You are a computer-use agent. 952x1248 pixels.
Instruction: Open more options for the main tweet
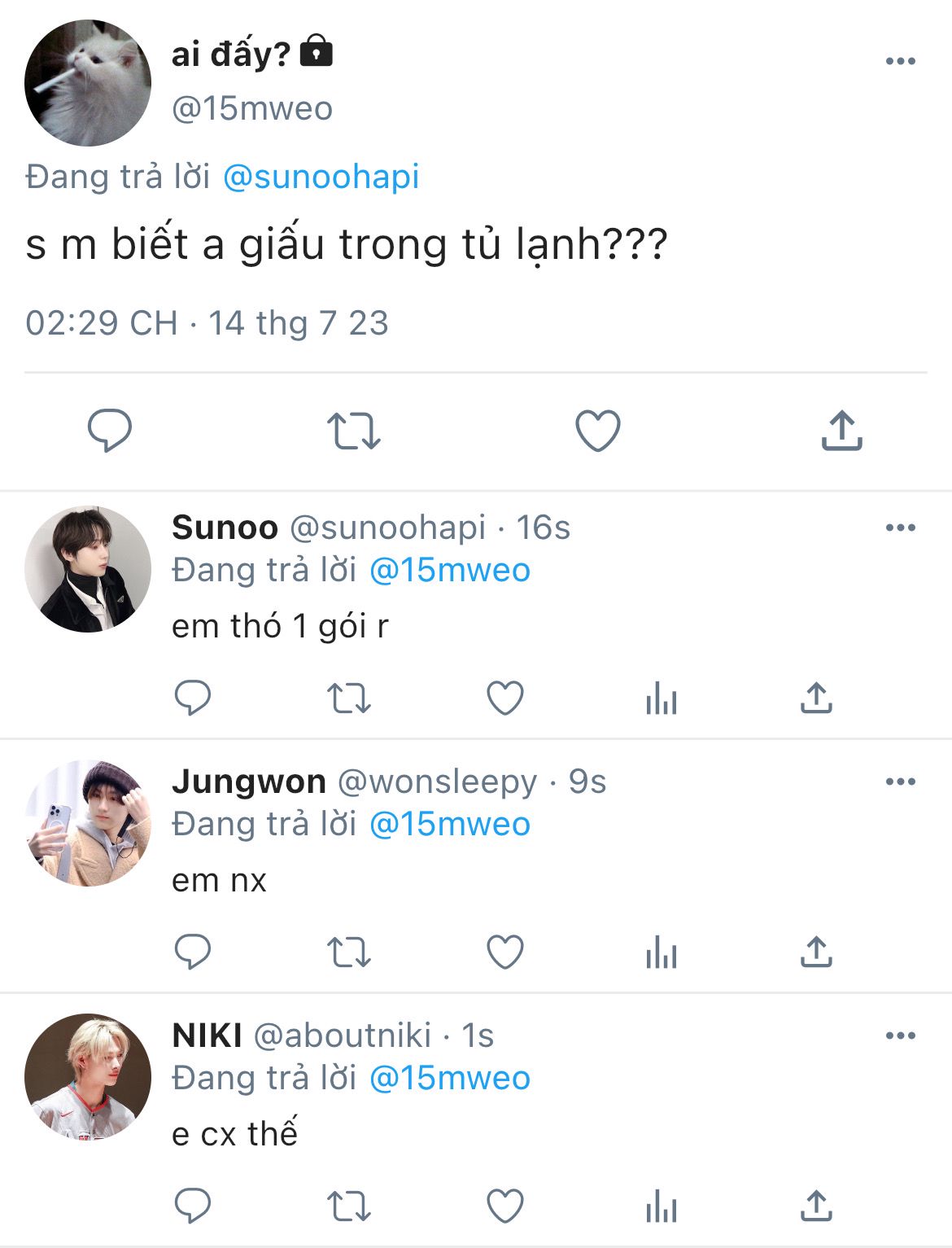pyautogui.click(x=900, y=61)
